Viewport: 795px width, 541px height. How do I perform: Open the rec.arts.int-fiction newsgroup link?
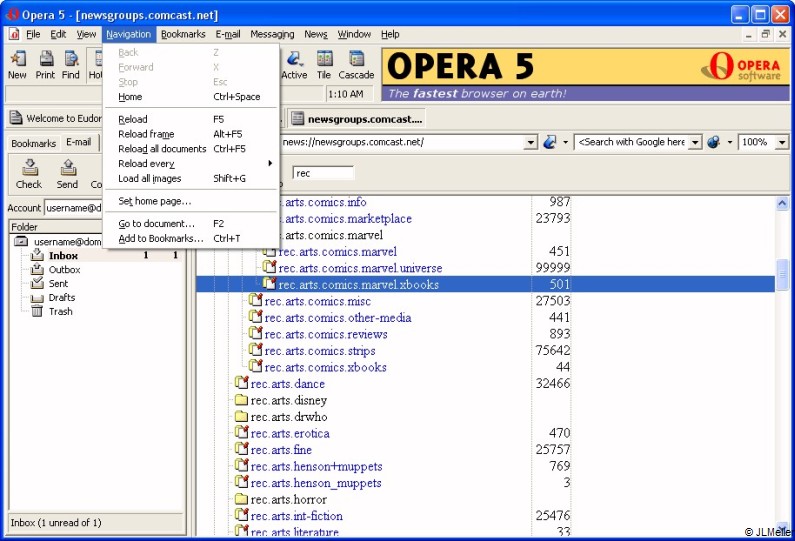pos(297,516)
